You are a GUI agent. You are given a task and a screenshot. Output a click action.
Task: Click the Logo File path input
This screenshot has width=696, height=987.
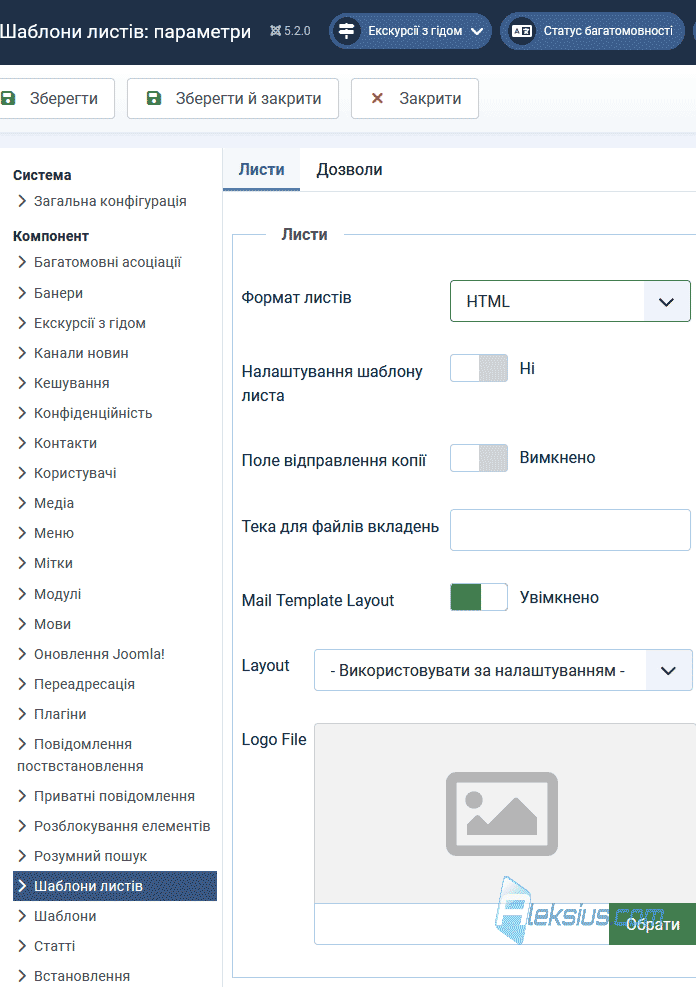462,924
